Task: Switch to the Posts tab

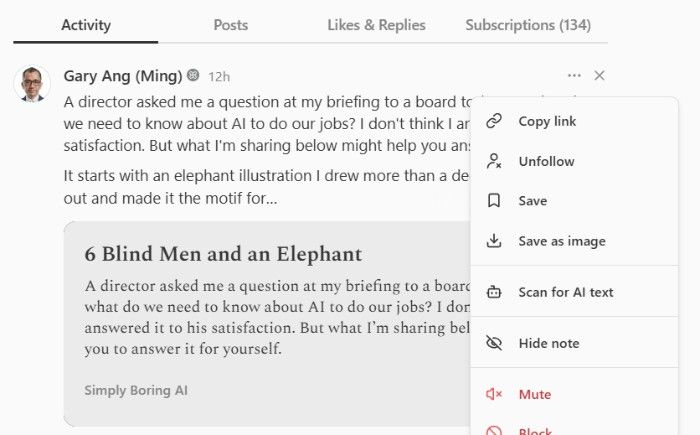Action: [x=230, y=25]
